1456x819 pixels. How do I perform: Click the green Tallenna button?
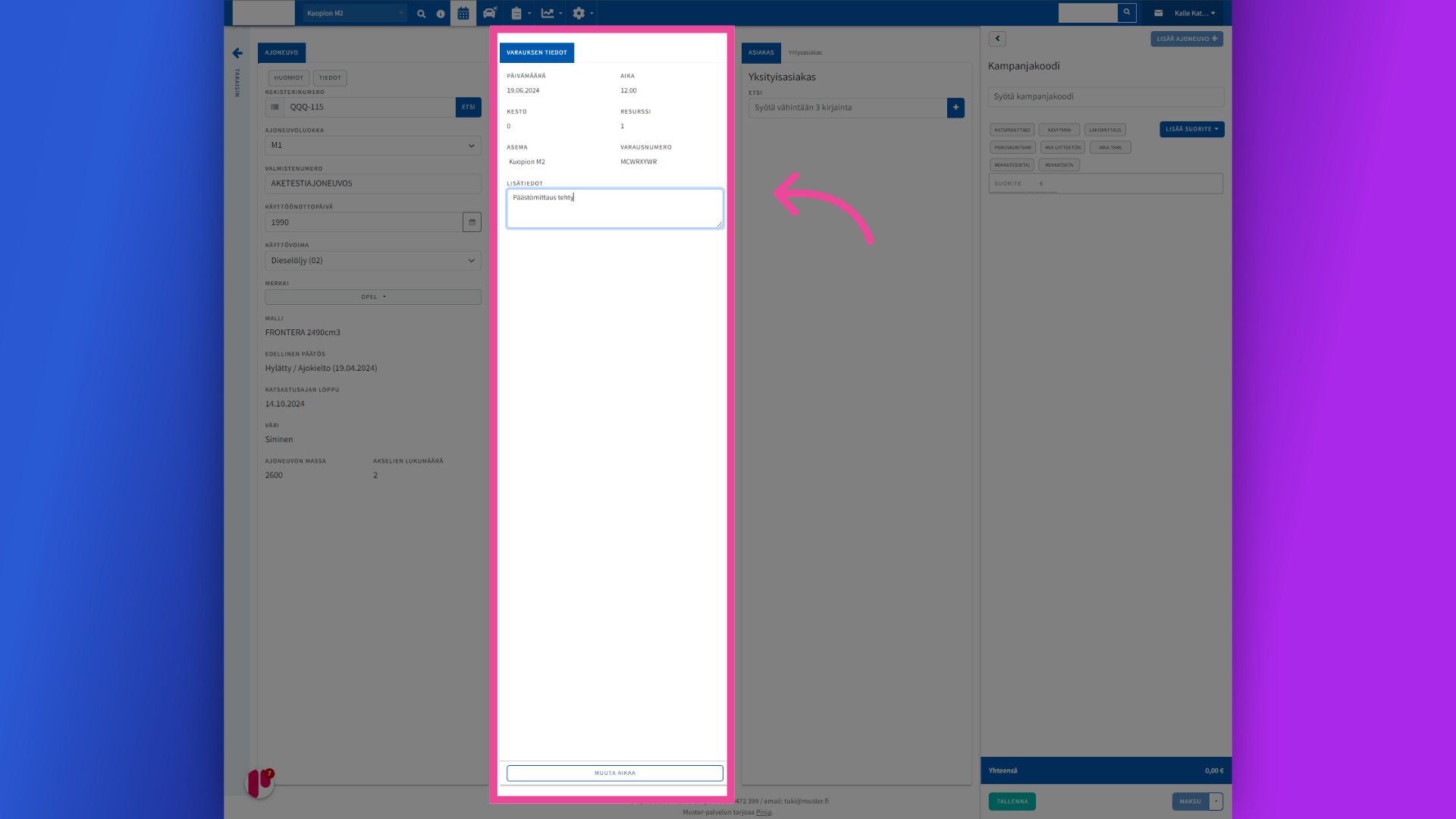(x=1012, y=802)
